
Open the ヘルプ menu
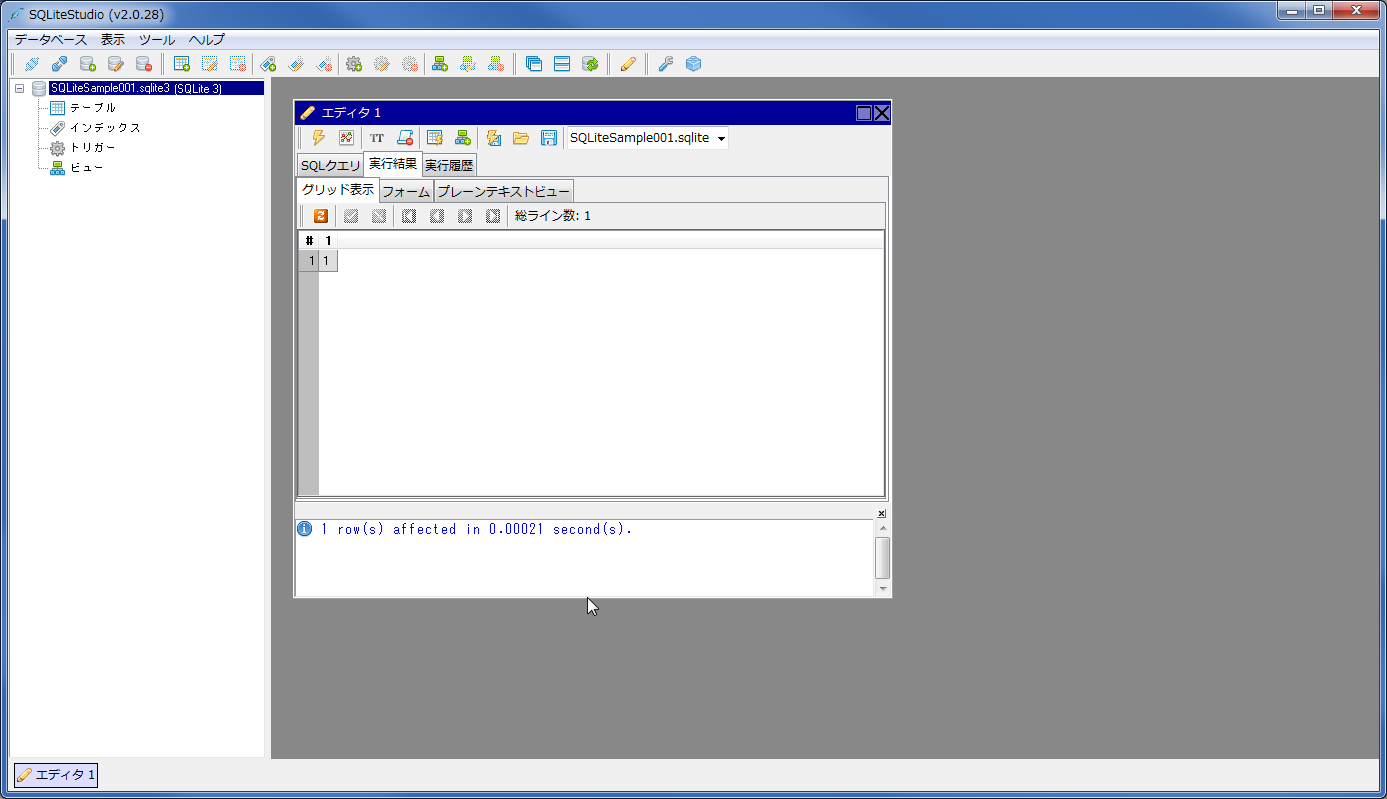[207, 40]
